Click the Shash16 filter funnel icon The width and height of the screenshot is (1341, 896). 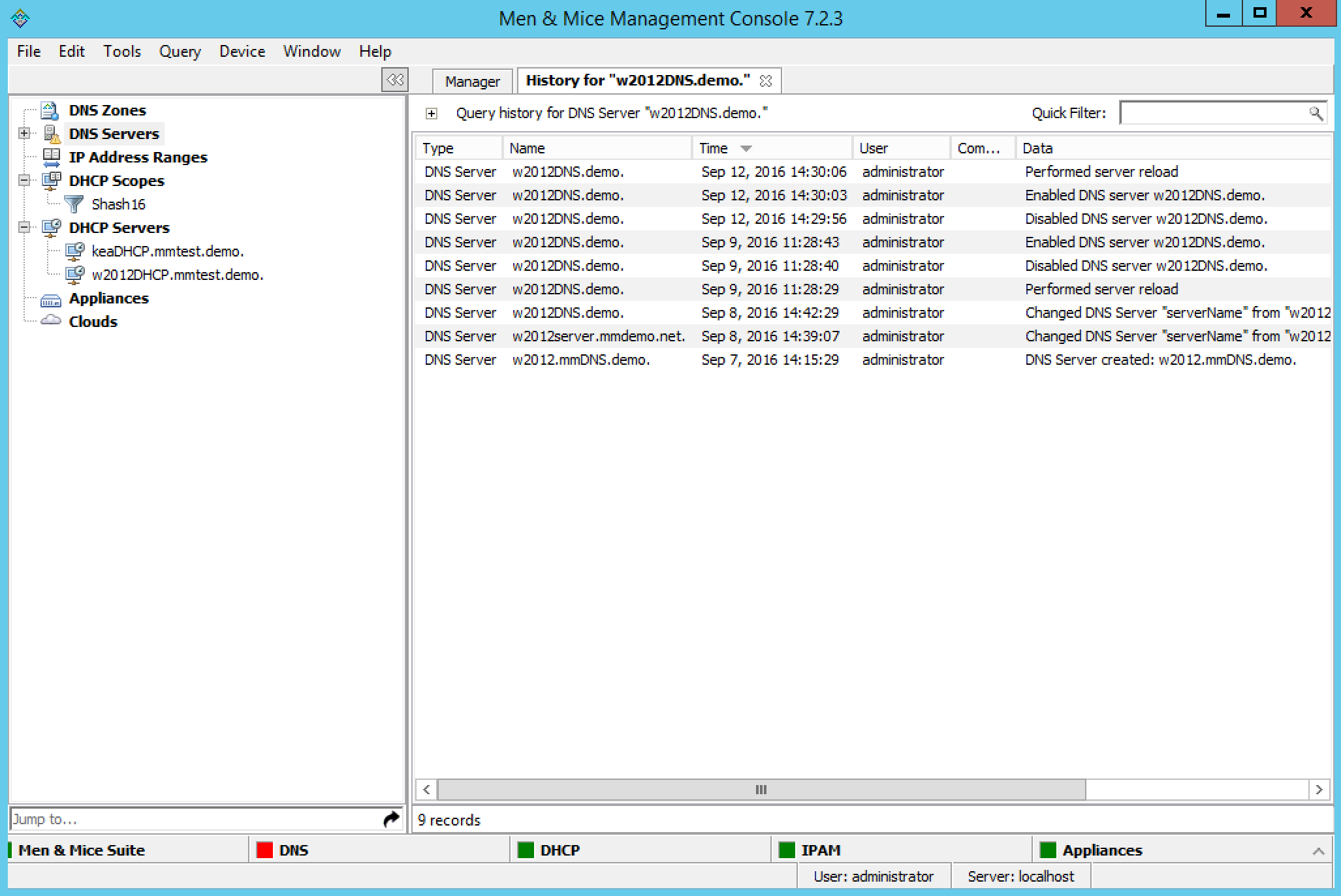click(x=74, y=204)
